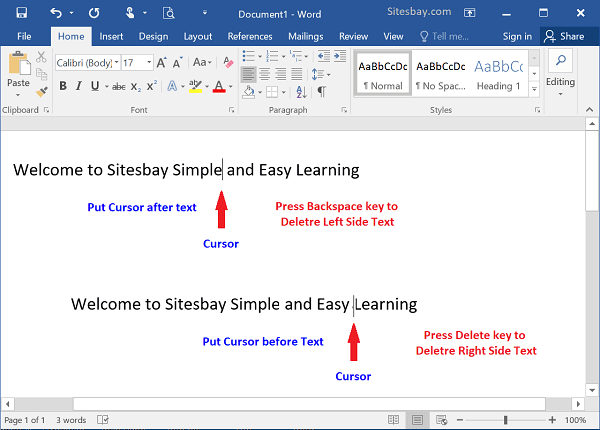Open underline style dropdown arrow
Image resolution: width=600 pixels, height=430 pixels.
pos(106,87)
